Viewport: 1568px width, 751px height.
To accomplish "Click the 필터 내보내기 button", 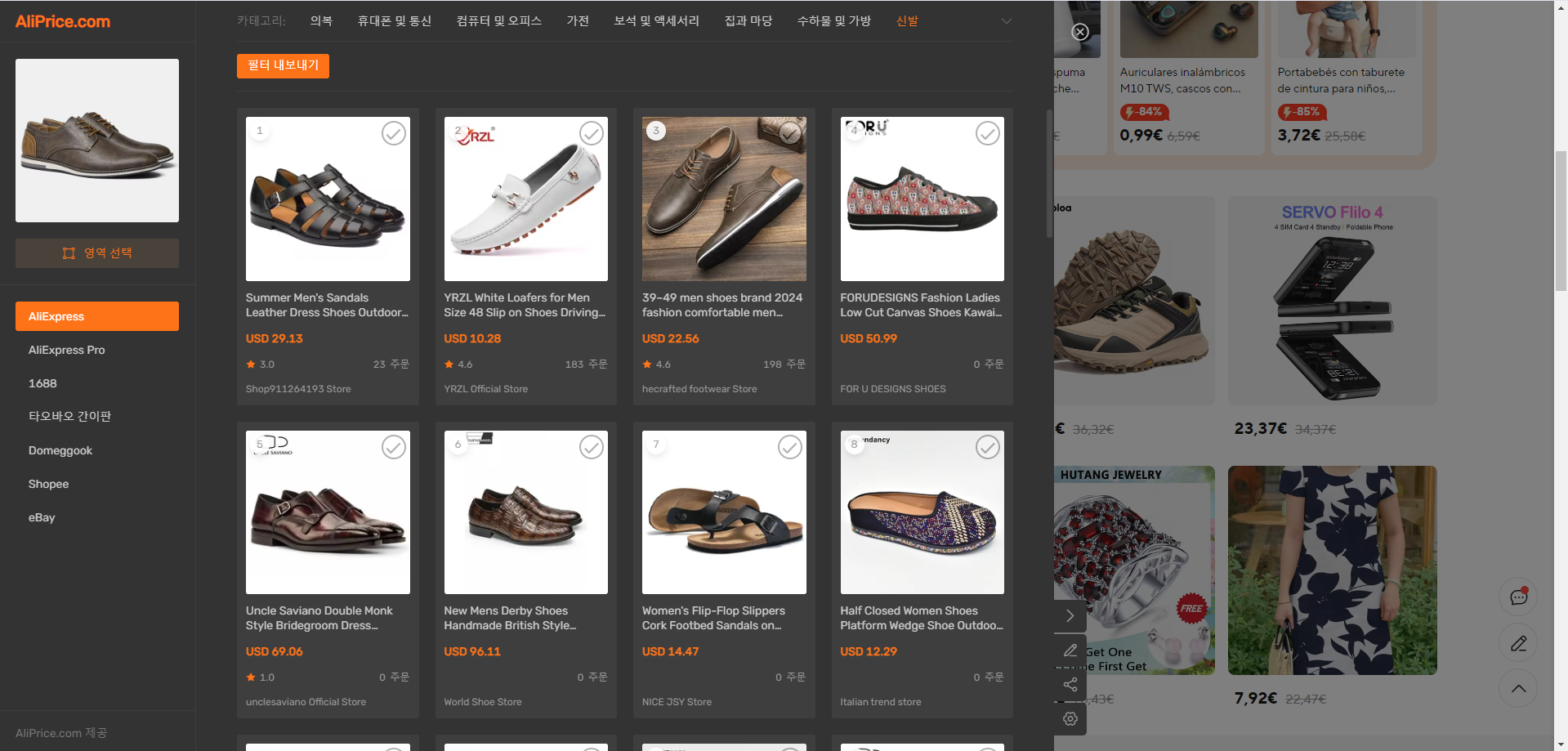I will coord(283,65).
